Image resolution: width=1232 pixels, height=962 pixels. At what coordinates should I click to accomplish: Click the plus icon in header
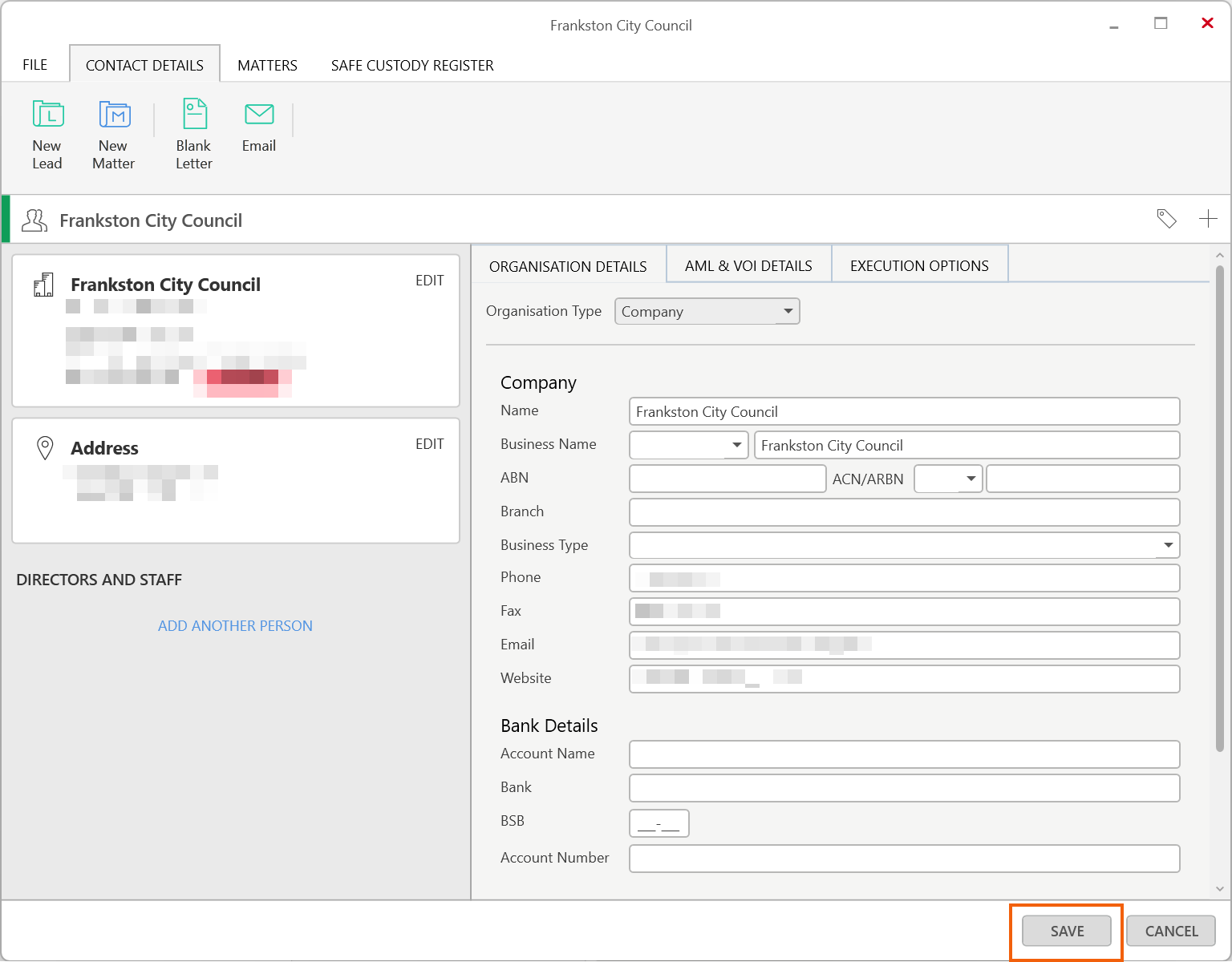pos(1208,219)
